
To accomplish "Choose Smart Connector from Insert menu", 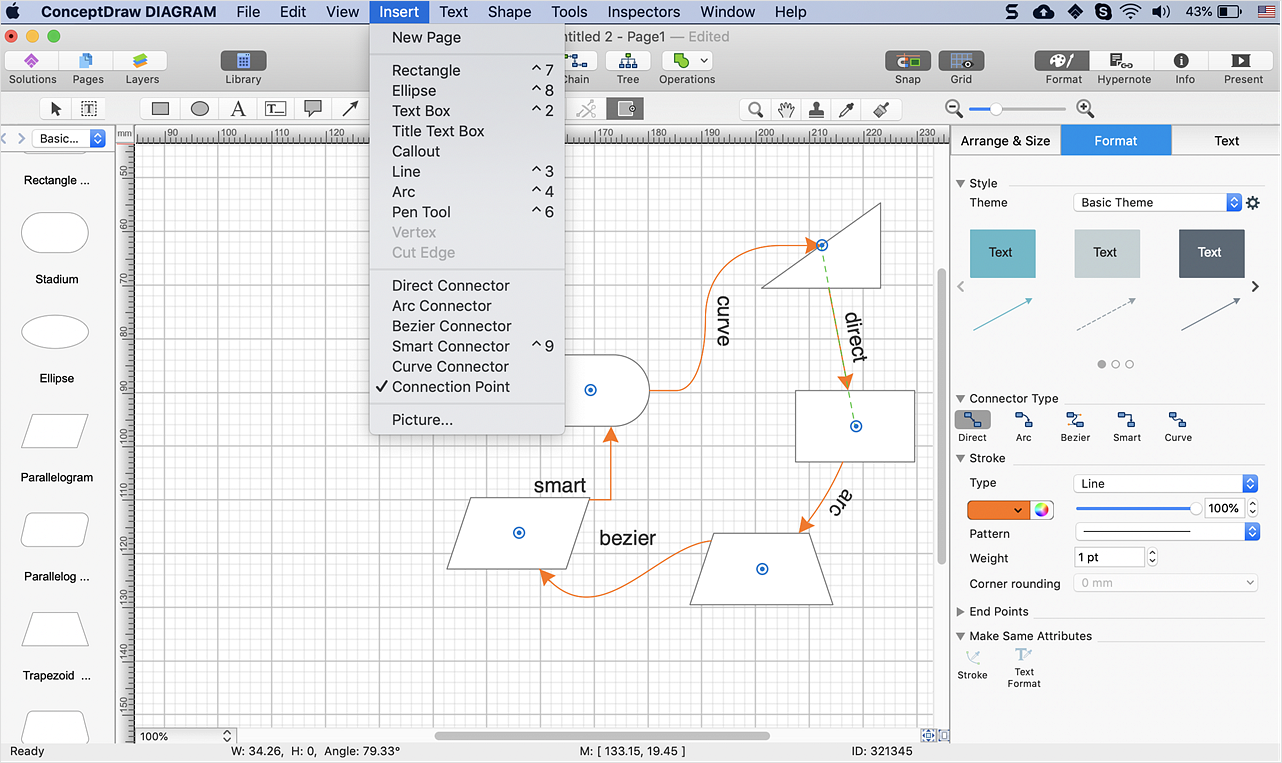I will tap(450, 346).
